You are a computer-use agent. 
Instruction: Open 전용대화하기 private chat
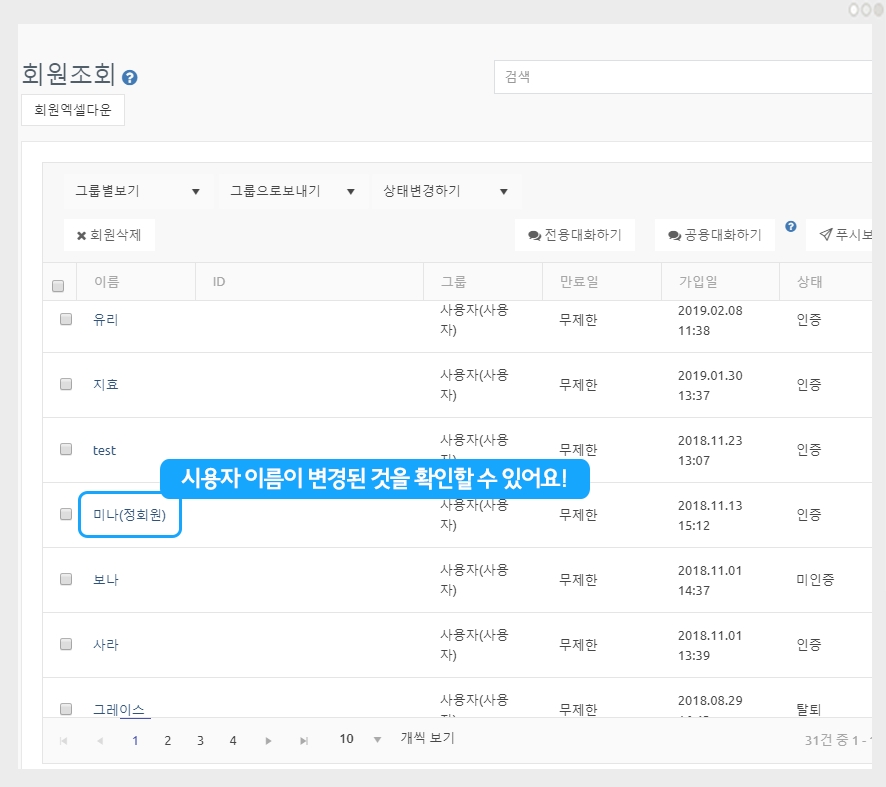click(x=575, y=235)
